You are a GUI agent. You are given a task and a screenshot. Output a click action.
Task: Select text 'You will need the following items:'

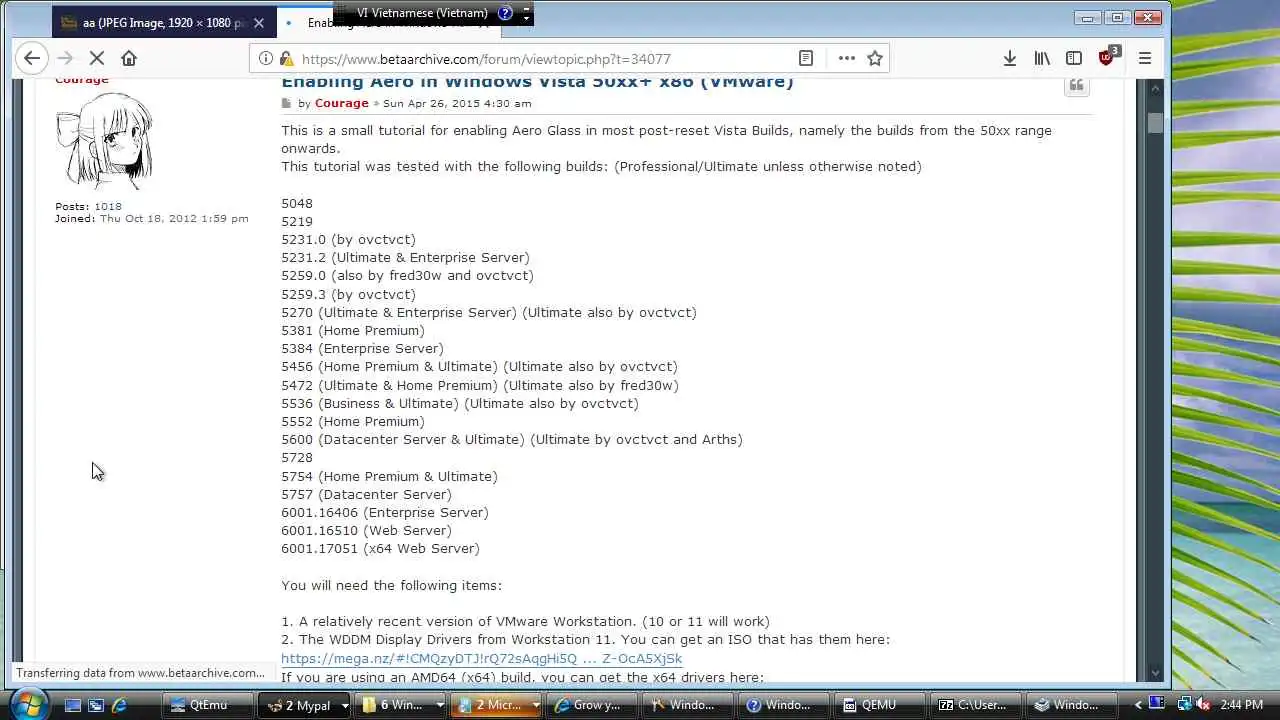pyautogui.click(x=392, y=585)
